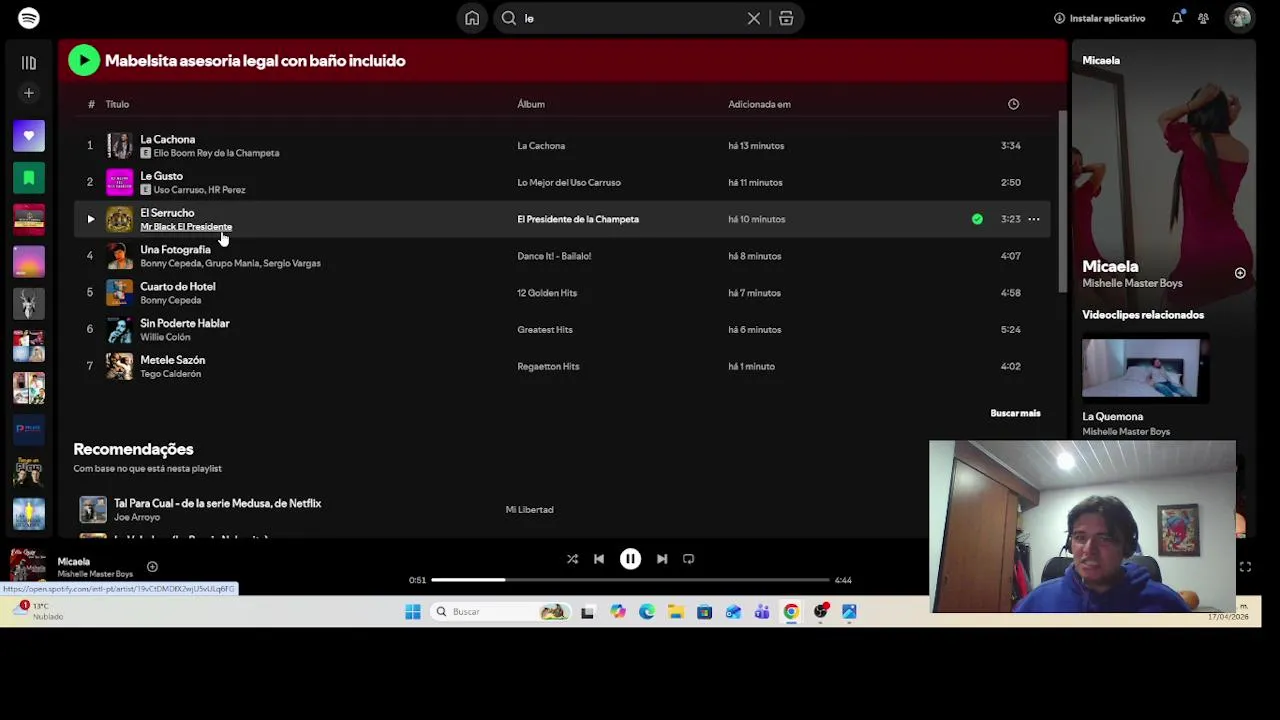The height and width of the screenshot is (720, 1280).
Task: Open the Browse icon beside the search bar
Action: [786, 18]
